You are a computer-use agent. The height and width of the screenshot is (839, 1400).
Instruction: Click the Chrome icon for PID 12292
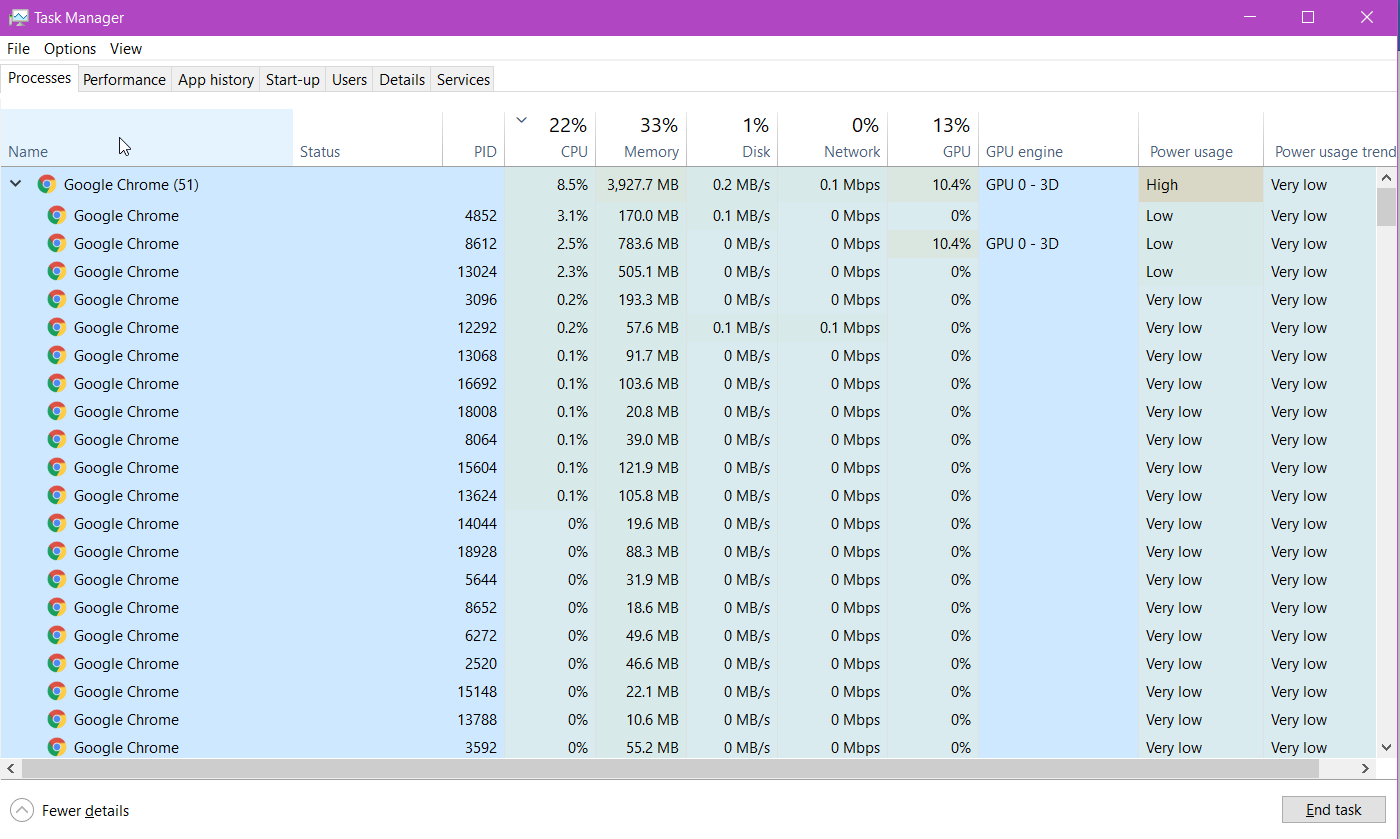57,327
